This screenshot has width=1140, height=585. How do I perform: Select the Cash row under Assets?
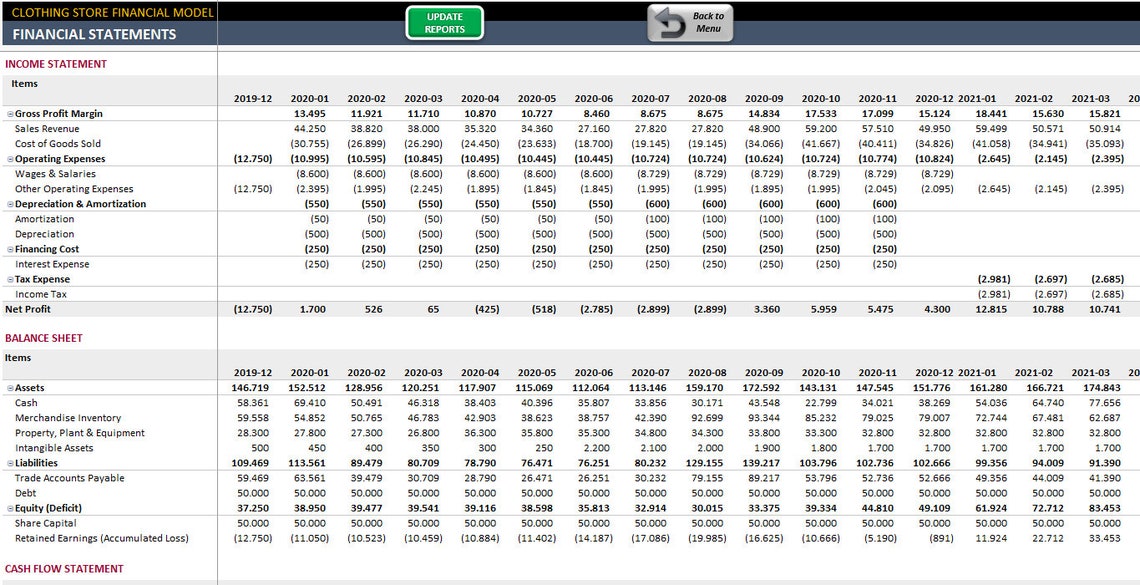click(25, 402)
